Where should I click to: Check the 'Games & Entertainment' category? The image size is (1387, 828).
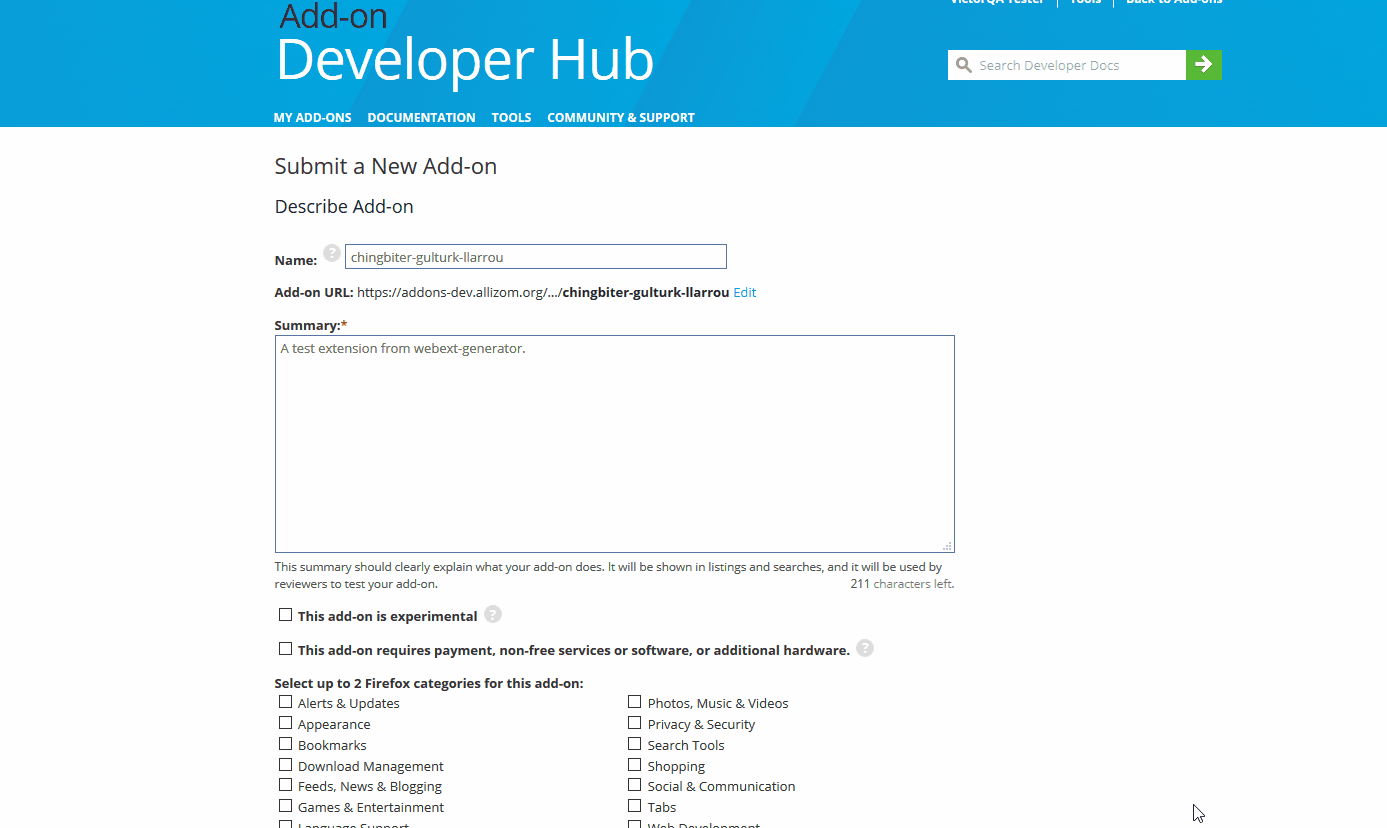[284, 806]
